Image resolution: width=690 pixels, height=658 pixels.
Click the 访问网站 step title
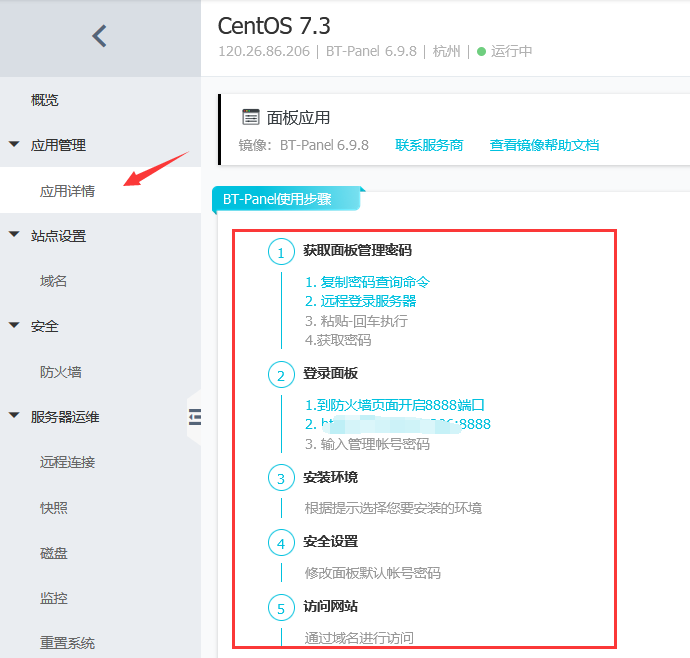330,606
